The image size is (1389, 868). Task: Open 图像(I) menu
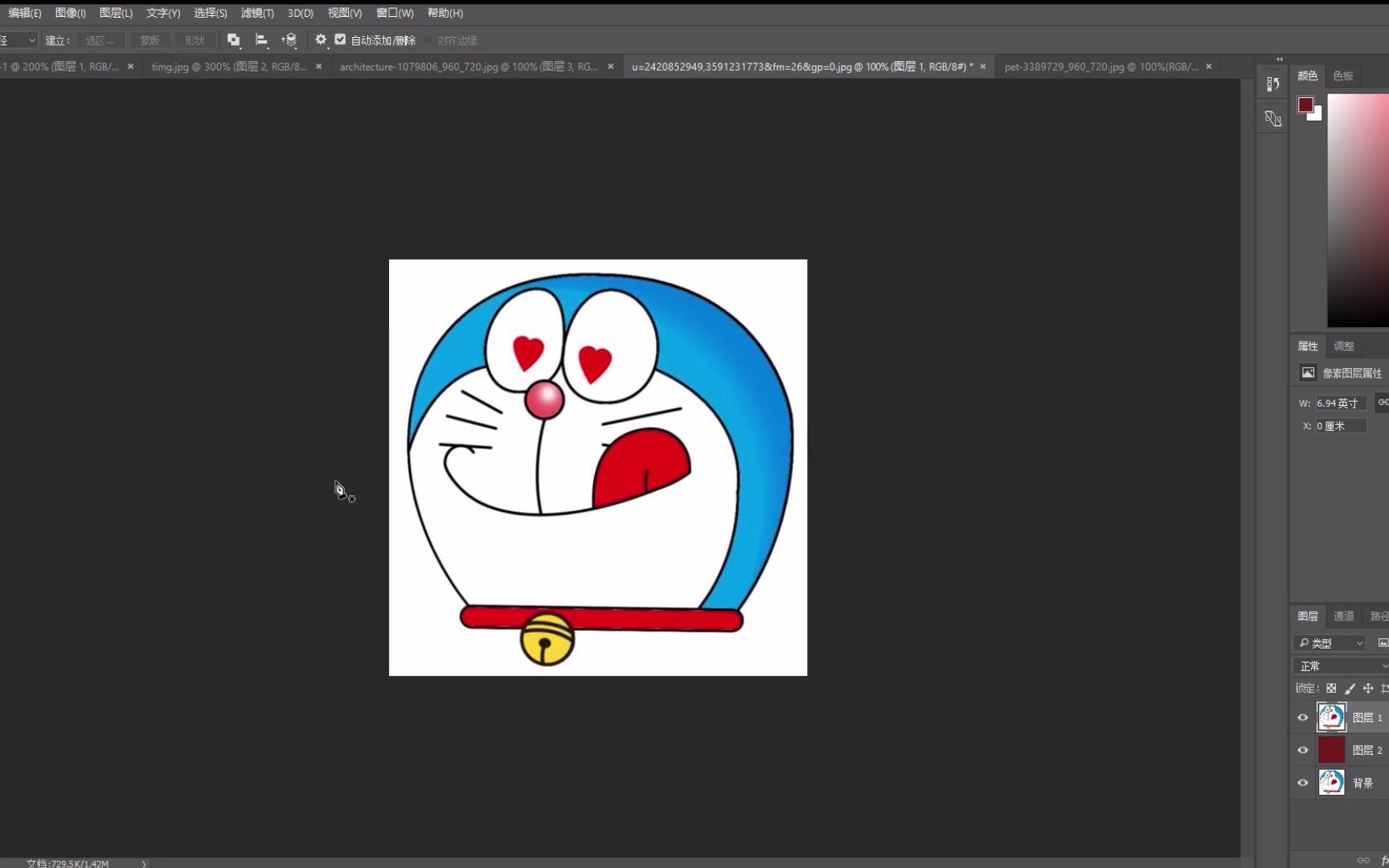70,13
